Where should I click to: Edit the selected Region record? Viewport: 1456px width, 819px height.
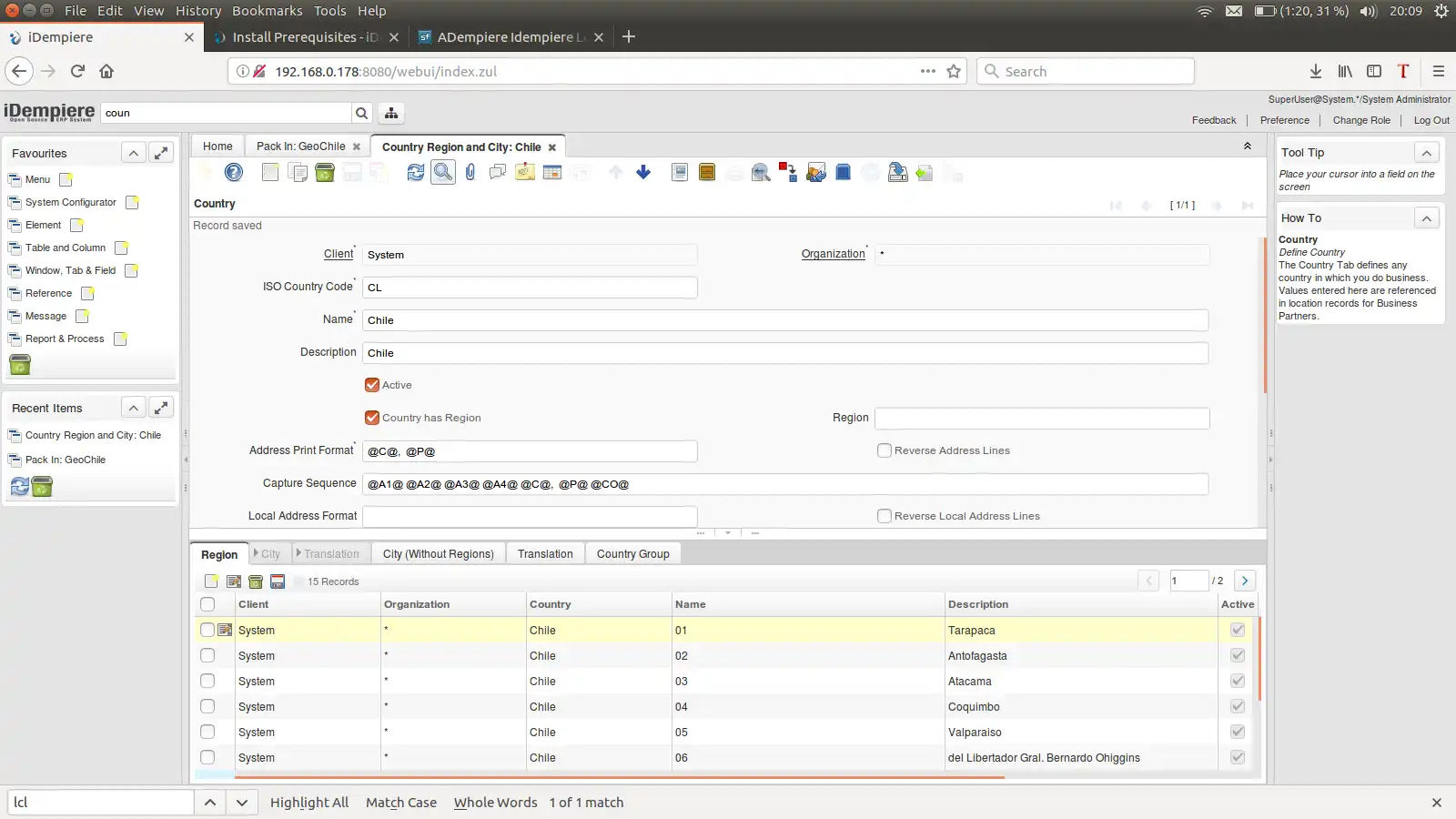[x=234, y=581]
